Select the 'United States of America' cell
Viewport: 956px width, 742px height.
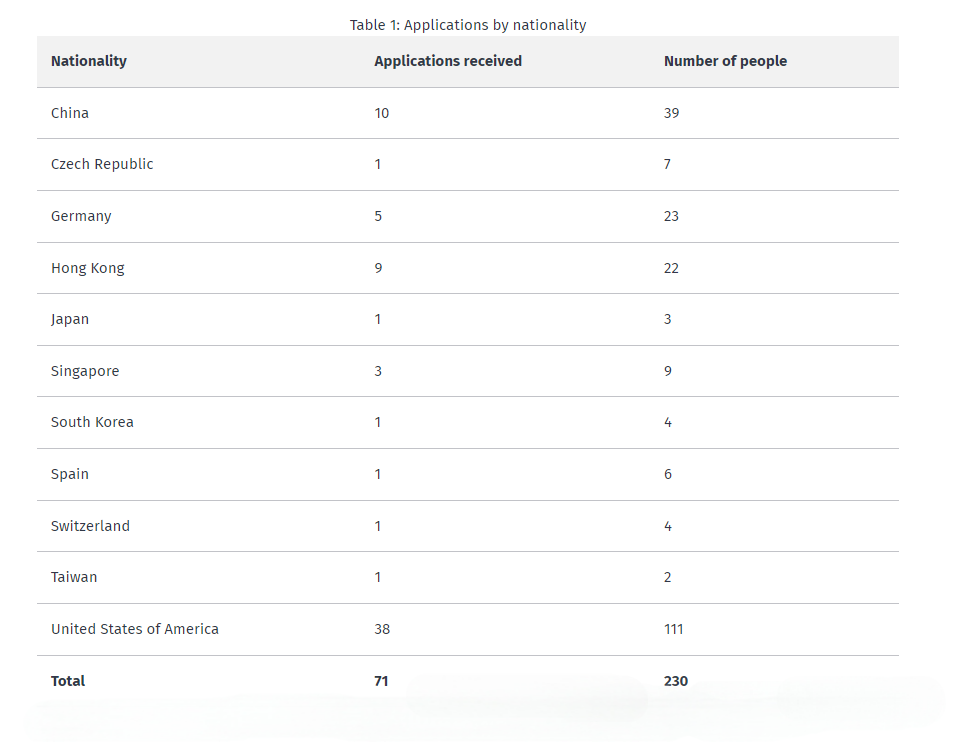135,629
